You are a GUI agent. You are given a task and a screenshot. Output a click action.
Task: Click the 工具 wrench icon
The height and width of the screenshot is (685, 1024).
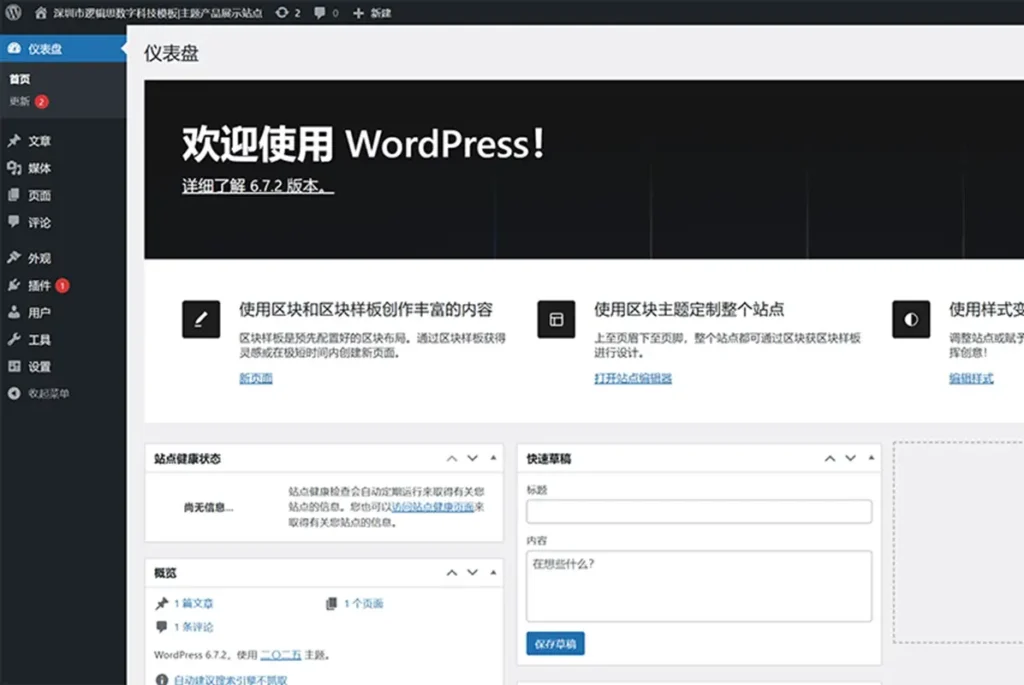coord(14,339)
